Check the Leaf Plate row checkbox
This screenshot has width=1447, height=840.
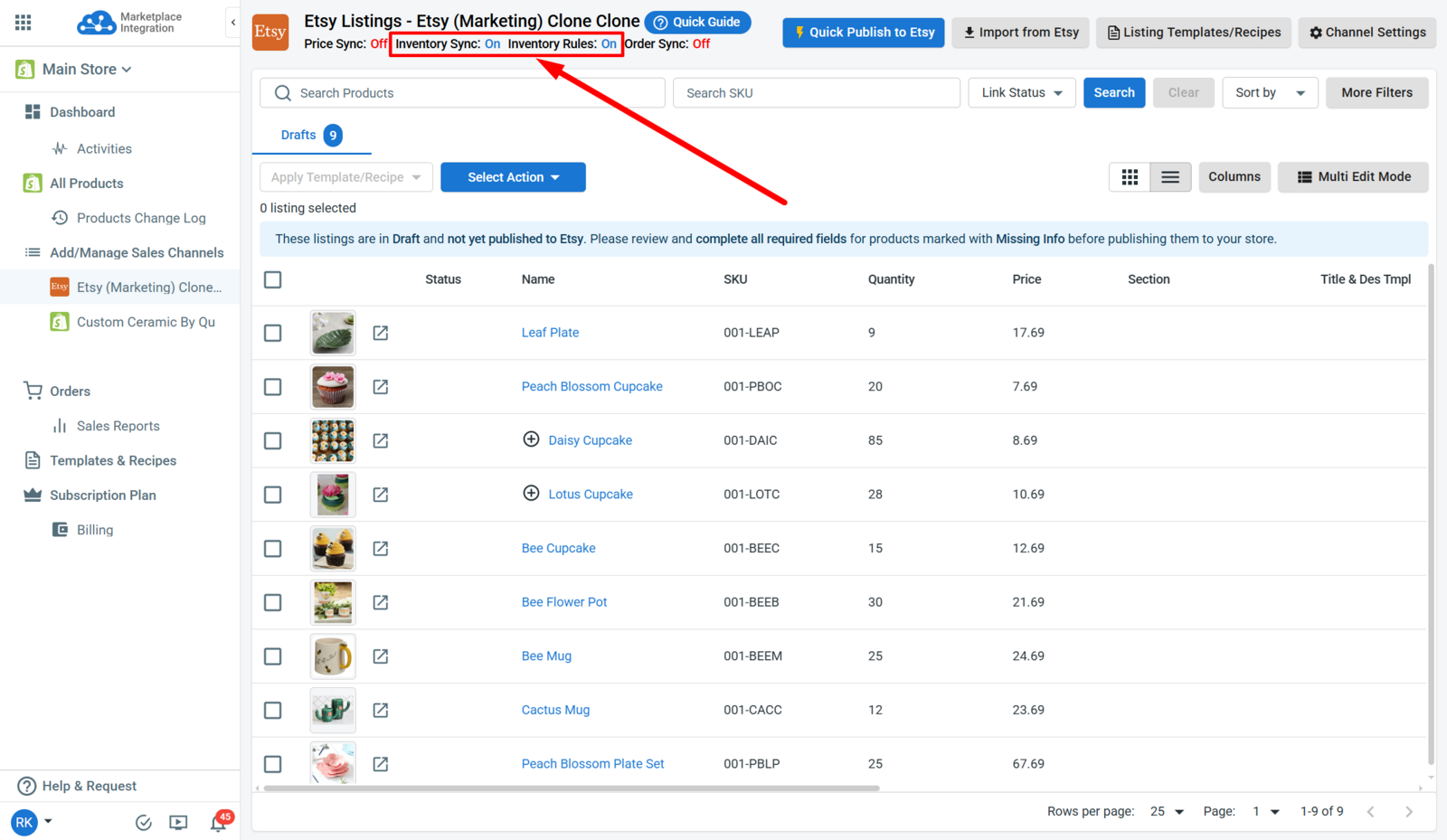[x=273, y=333]
